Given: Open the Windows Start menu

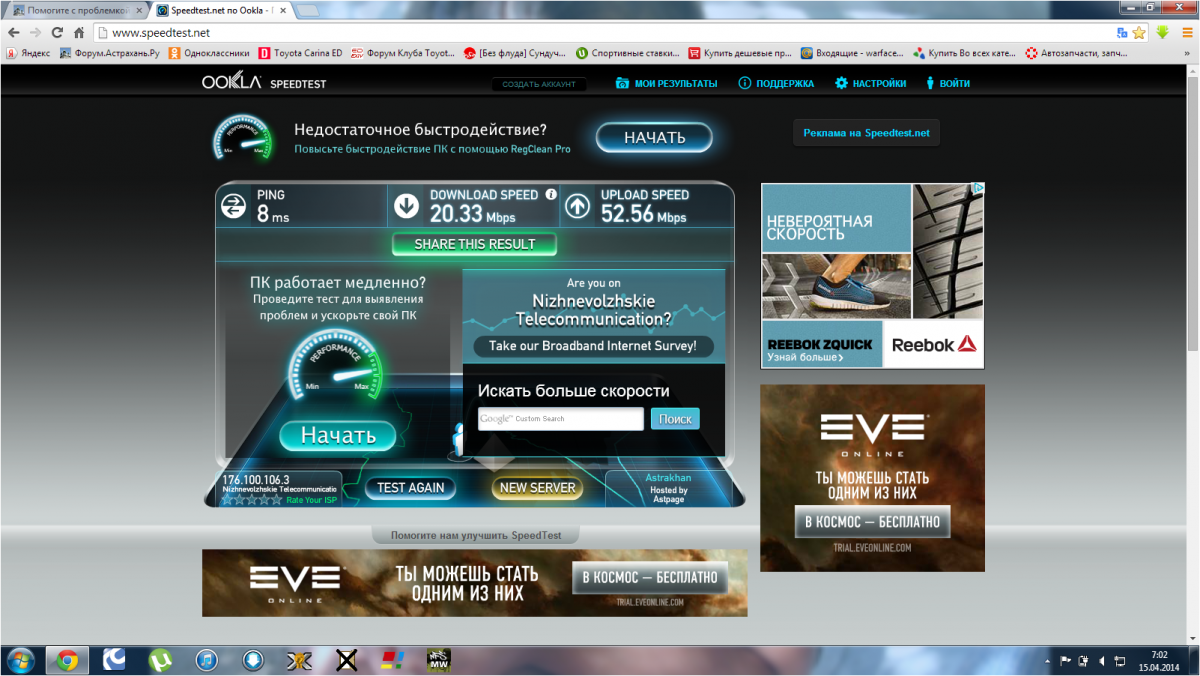Looking at the screenshot, I should (x=21, y=660).
